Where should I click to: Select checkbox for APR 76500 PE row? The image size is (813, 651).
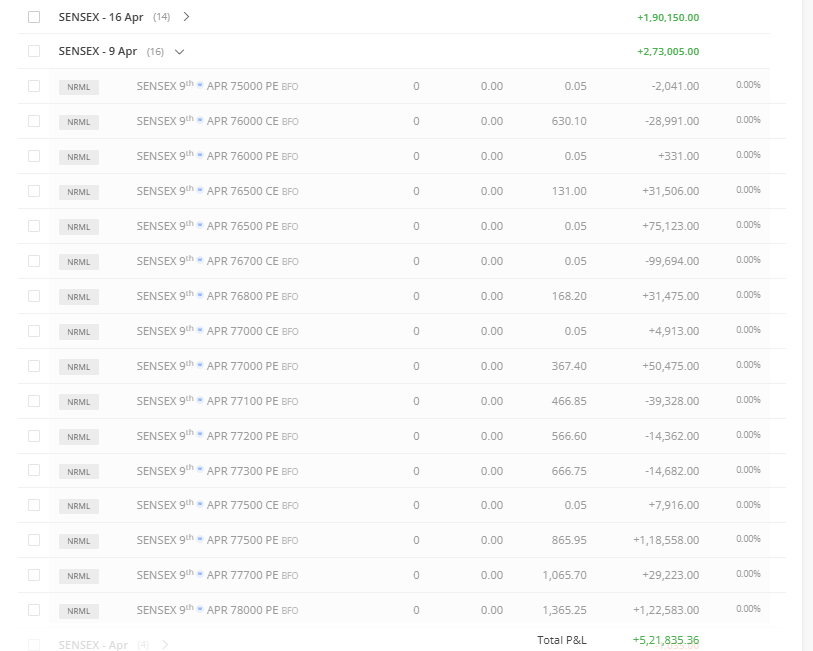34,226
